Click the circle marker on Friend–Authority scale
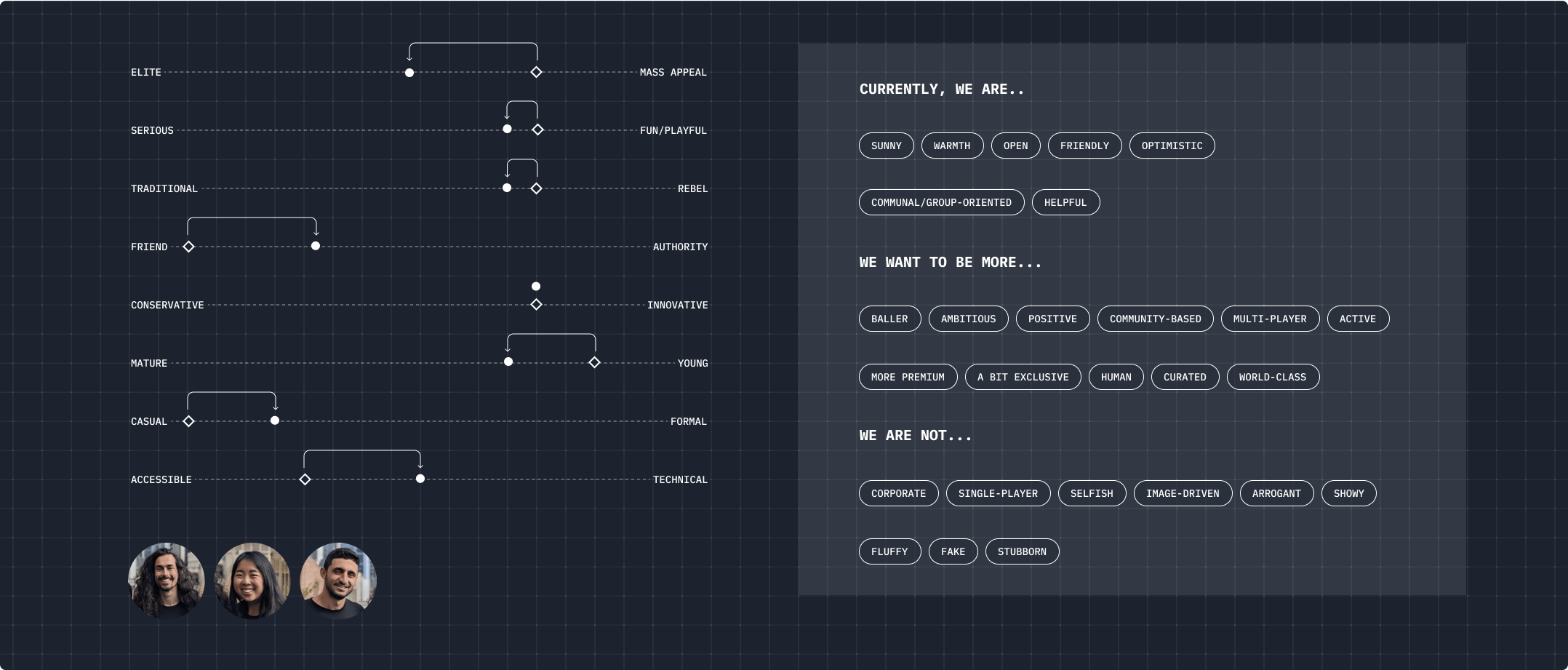The height and width of the screenshot is (670, 1568). click(x=316, y=246)
